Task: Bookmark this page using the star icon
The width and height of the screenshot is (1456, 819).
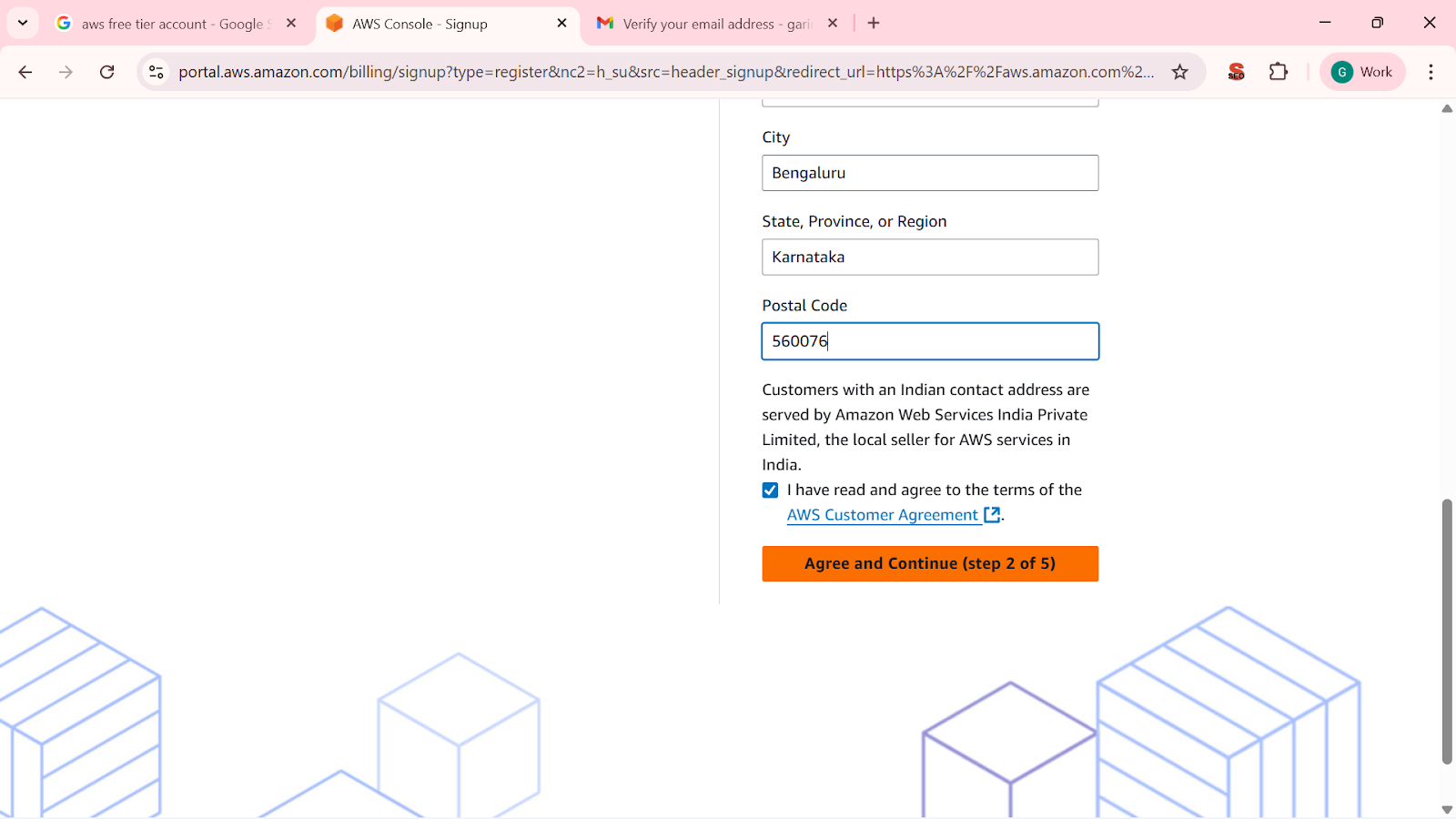Action: click(1180, 72)
